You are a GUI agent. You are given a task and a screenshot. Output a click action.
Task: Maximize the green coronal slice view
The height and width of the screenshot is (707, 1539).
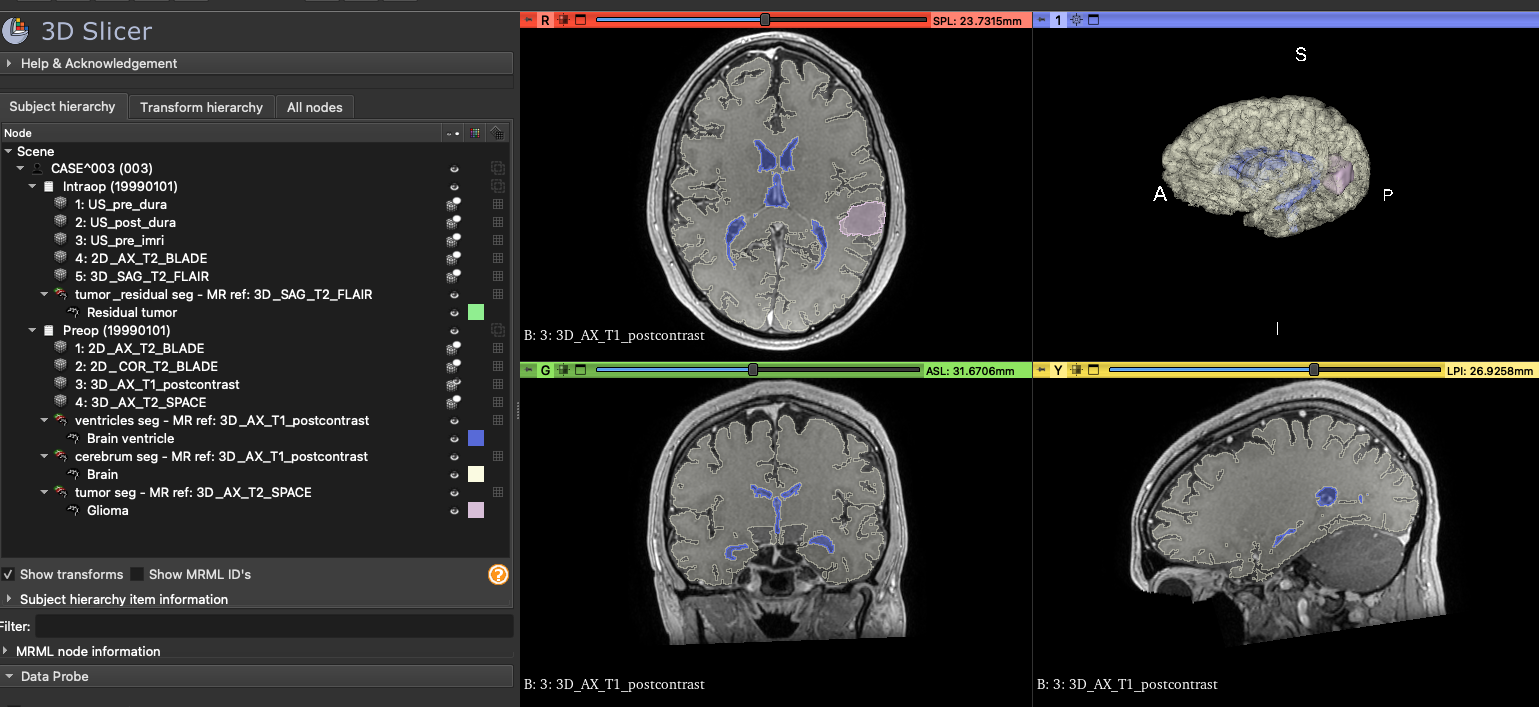(581, 369)
